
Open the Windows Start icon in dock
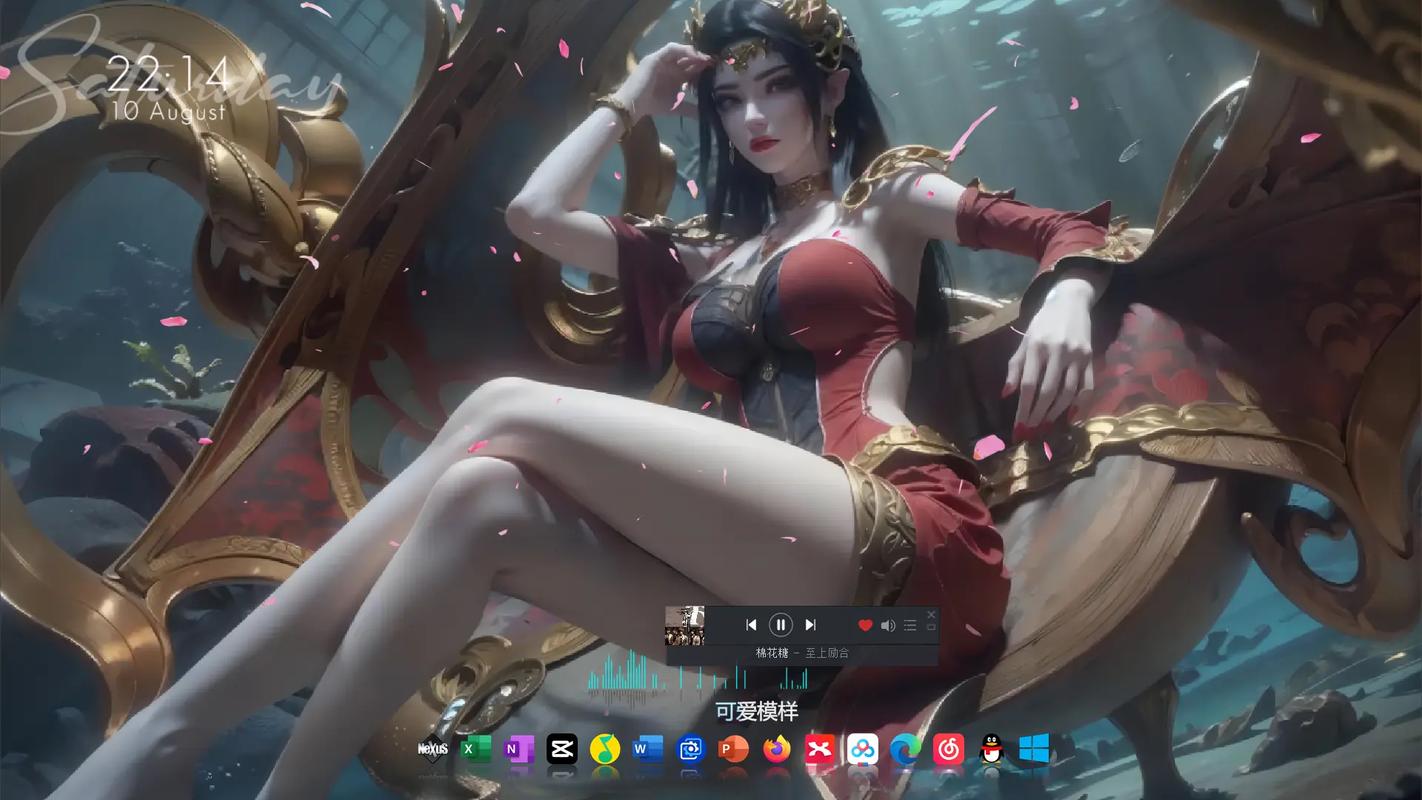1034,748
